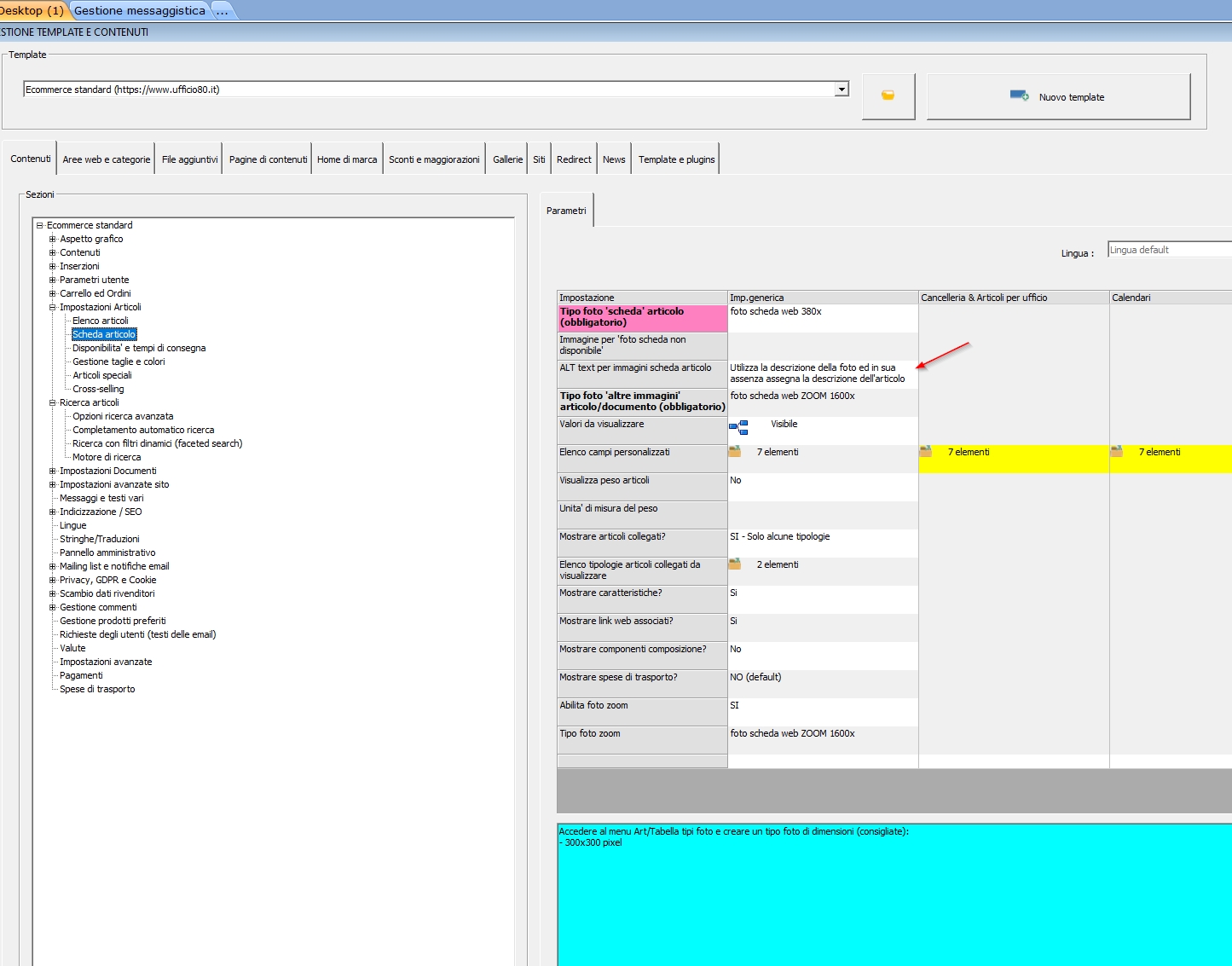This screenshot has height=966, width=1232.
Task: Click the folder icon beside 2 elementi
Action: [x=735, y=564]
